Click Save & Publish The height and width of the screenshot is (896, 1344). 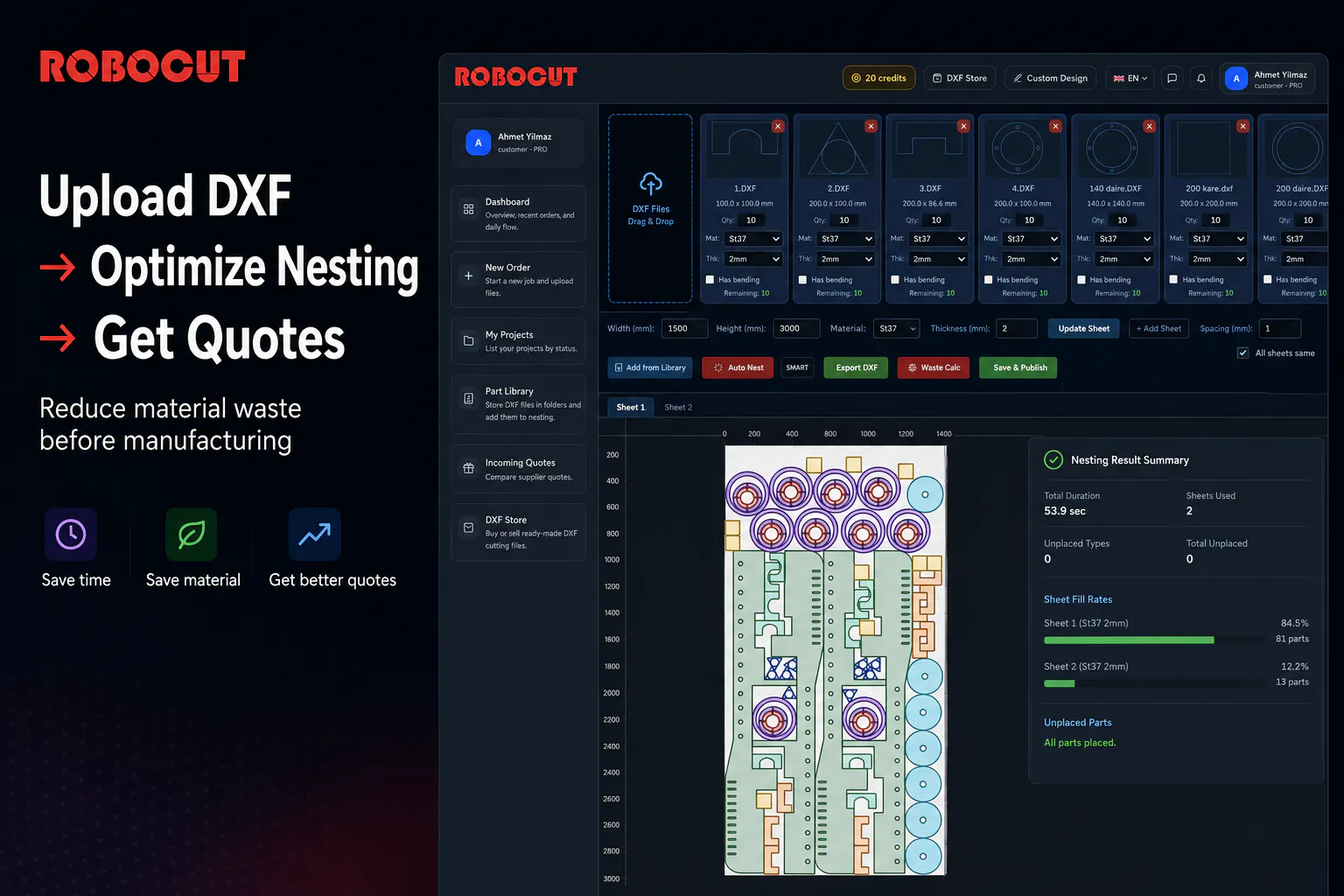[1018, 367]
